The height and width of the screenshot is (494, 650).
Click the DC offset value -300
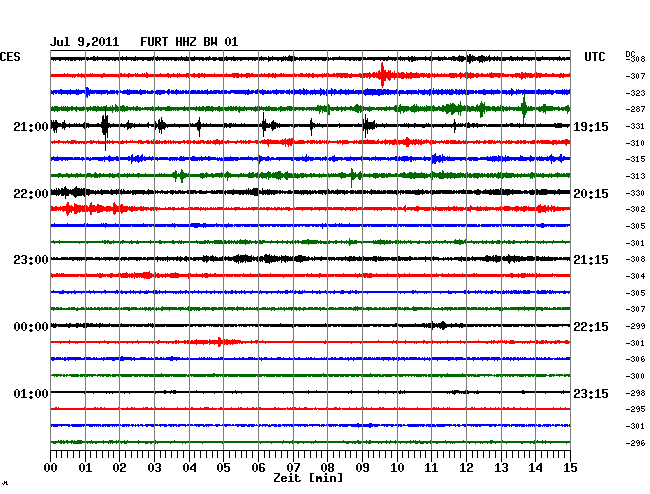point(635,376)
